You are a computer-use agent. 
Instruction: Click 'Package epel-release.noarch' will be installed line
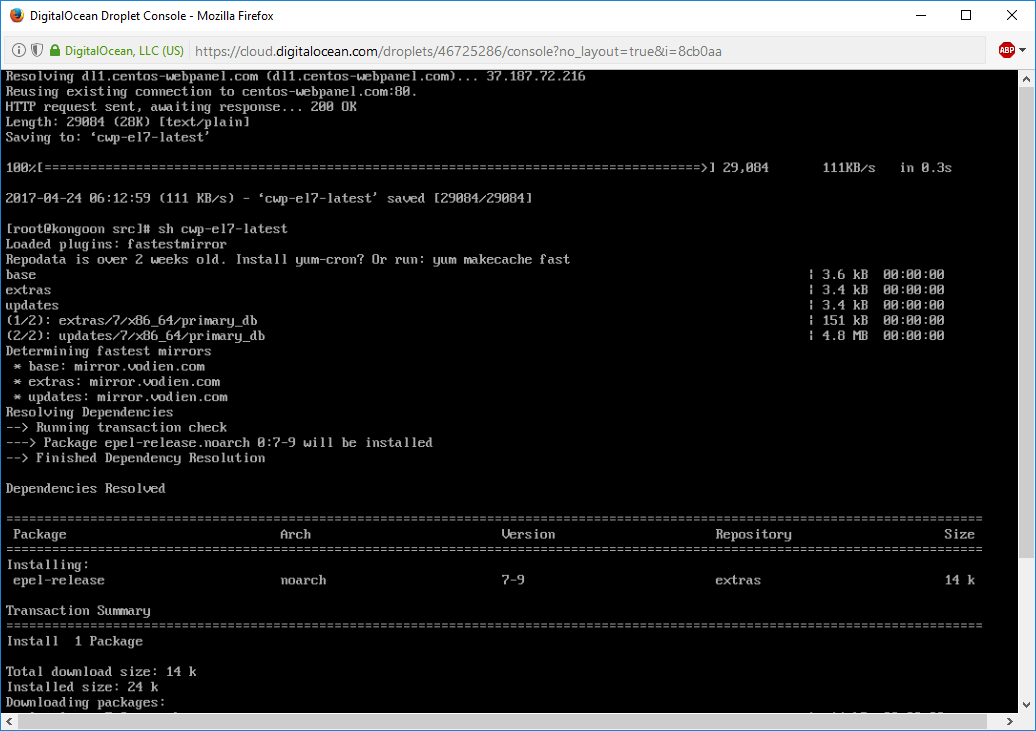(219, 442)
